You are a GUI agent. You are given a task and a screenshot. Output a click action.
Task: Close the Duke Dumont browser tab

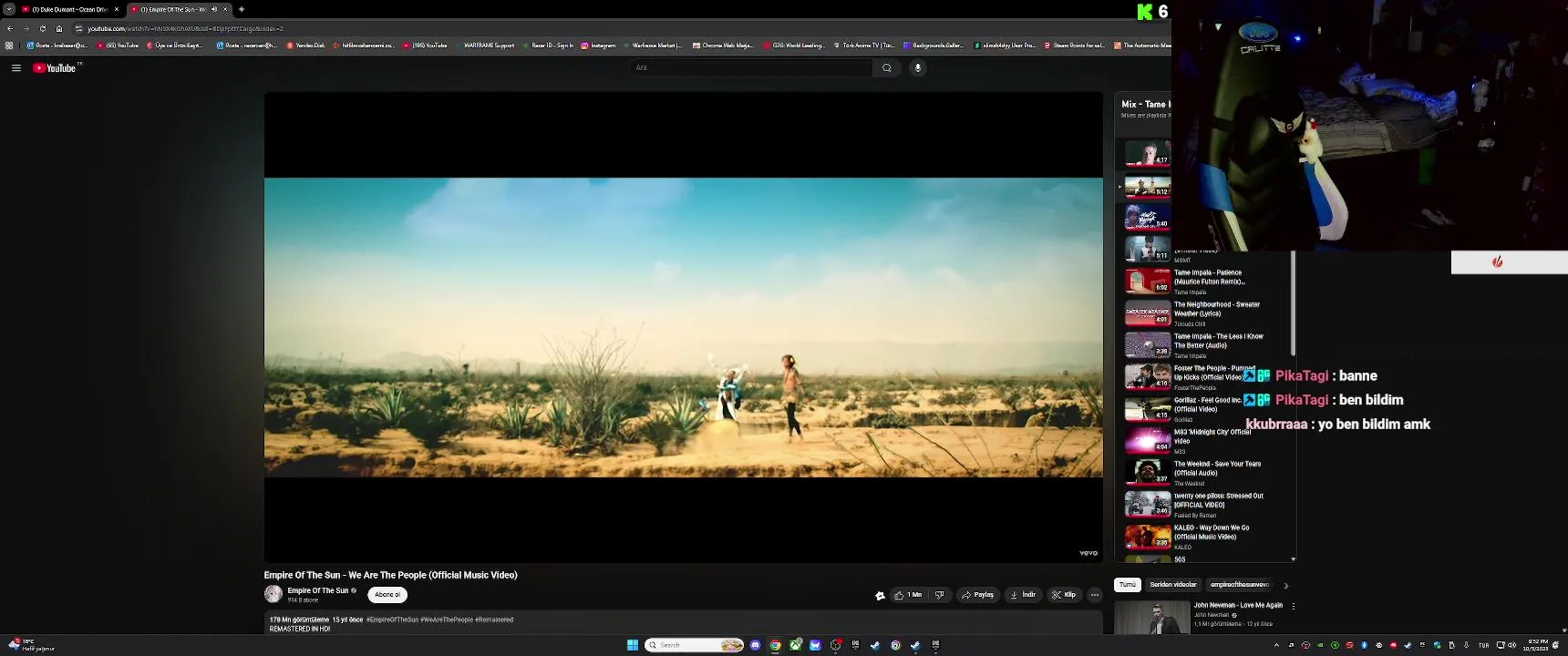[117, 9]
